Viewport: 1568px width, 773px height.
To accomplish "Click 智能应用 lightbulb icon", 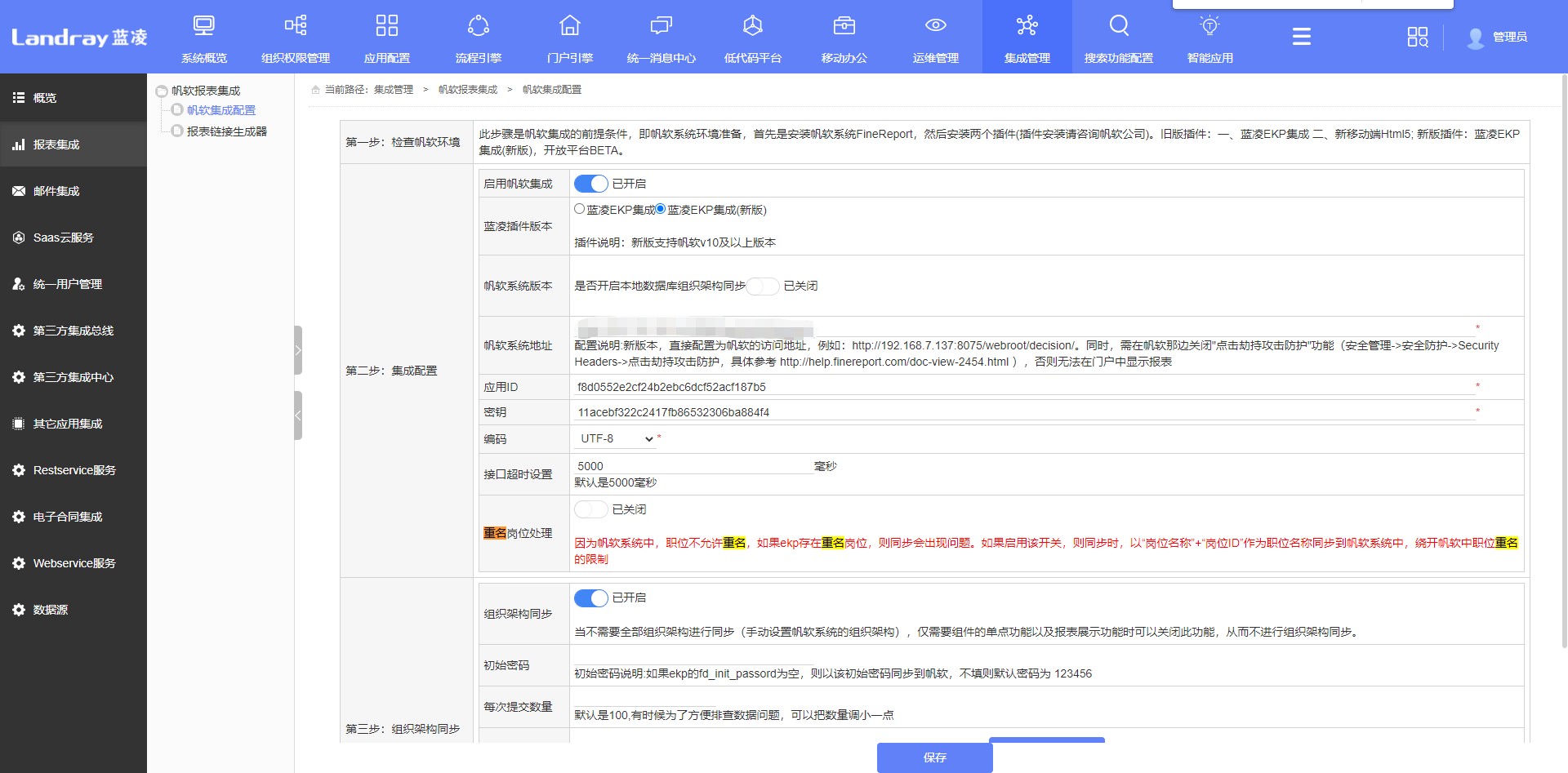I will click(1210, 25).
